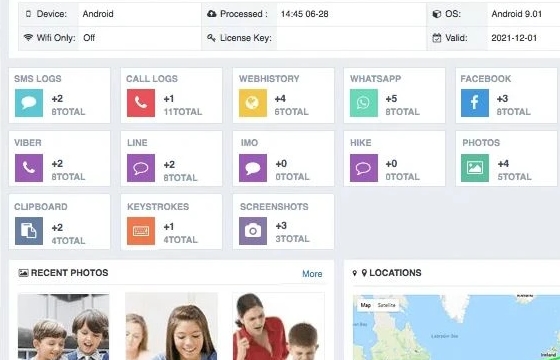Screen dimensions: 560x360
Task: Click the Wifi Only 'Off' value
Action: pos(89,38)
